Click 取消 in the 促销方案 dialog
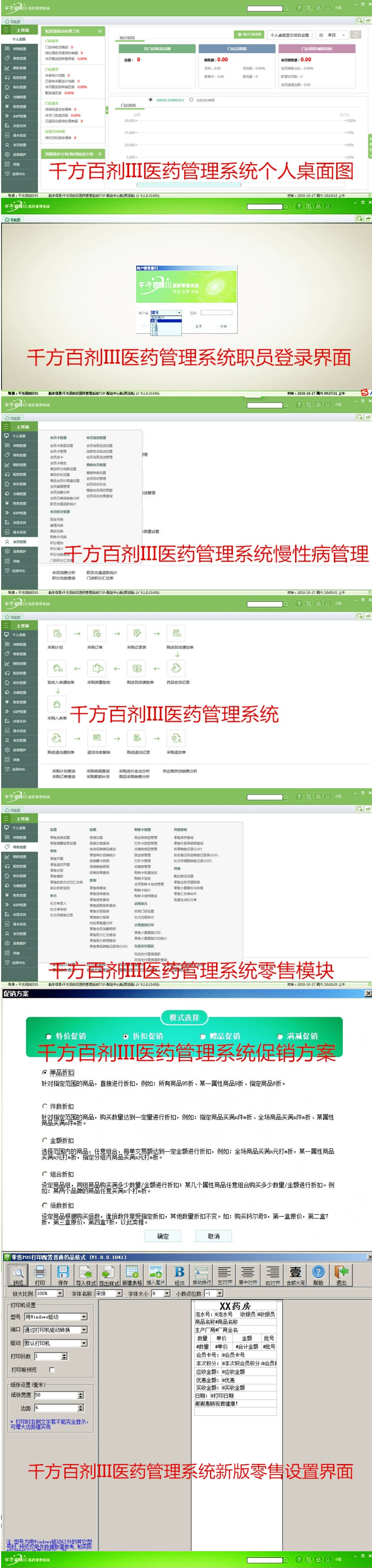372x1568 pixels. pyautogui.click(x=213, y=1236)
